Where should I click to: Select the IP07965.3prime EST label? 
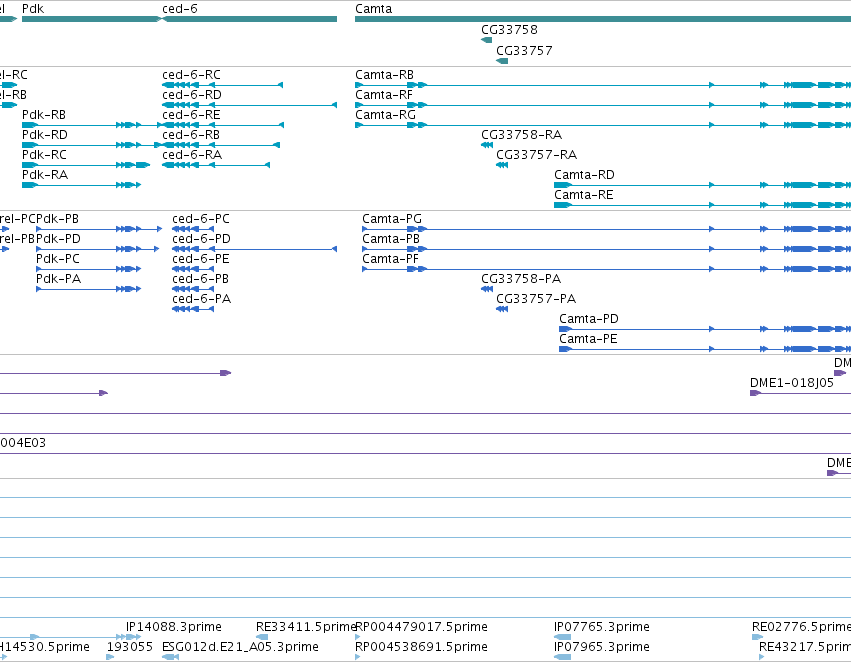[x=601, y=647]
